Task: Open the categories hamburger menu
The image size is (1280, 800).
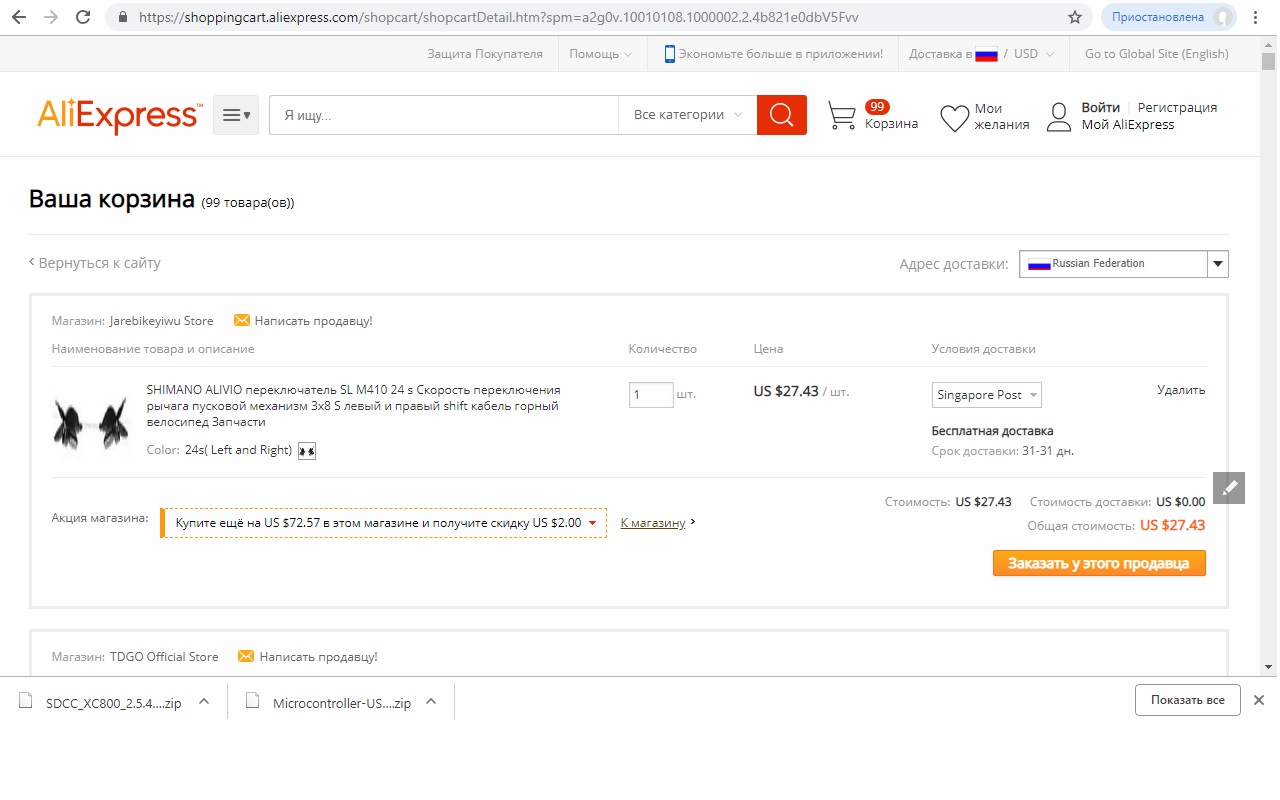Action: [x=236, y=115]
